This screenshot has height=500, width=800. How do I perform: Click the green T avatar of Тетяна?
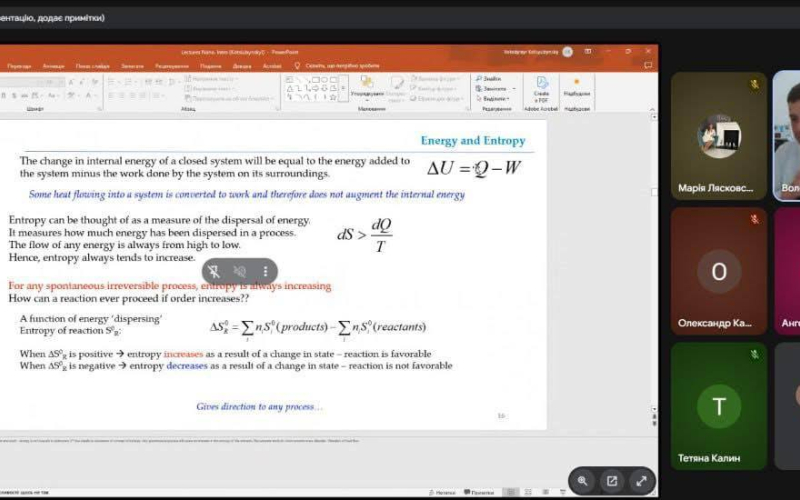click(x=718, y=407)
